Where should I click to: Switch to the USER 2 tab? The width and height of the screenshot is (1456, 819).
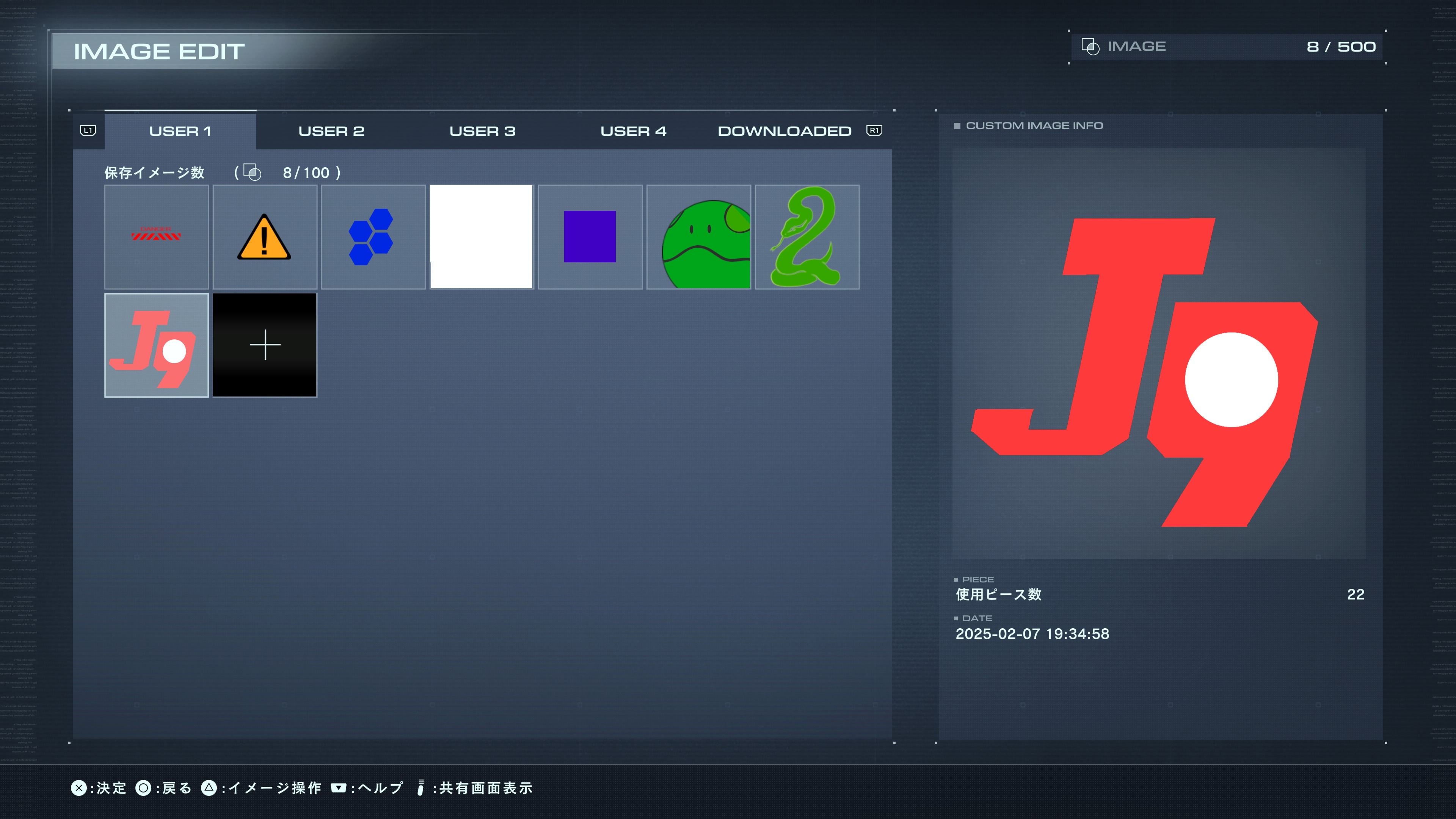click(x=331, y=131)
